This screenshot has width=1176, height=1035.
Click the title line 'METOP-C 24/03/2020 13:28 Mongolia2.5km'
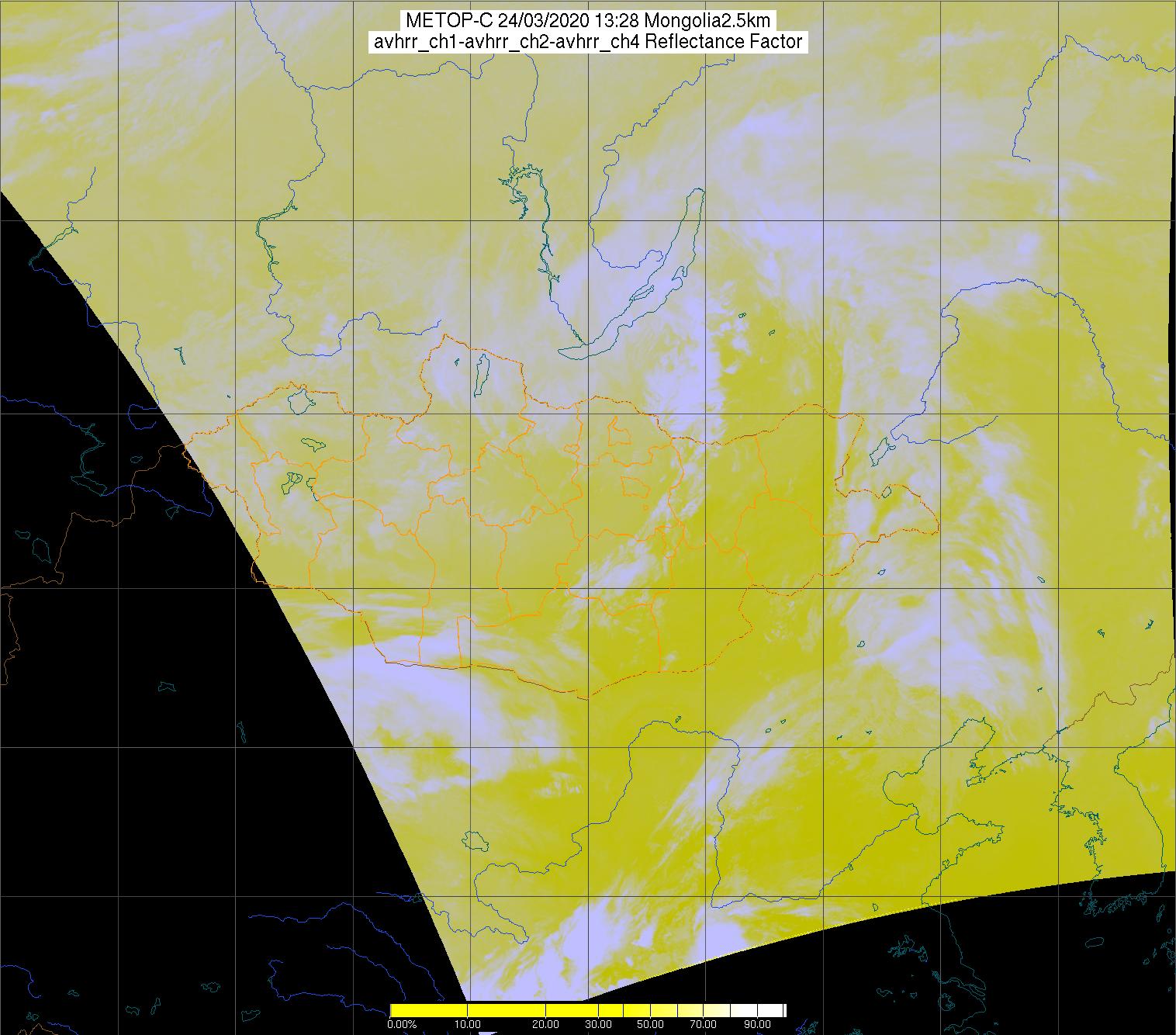tap(588, 20)
